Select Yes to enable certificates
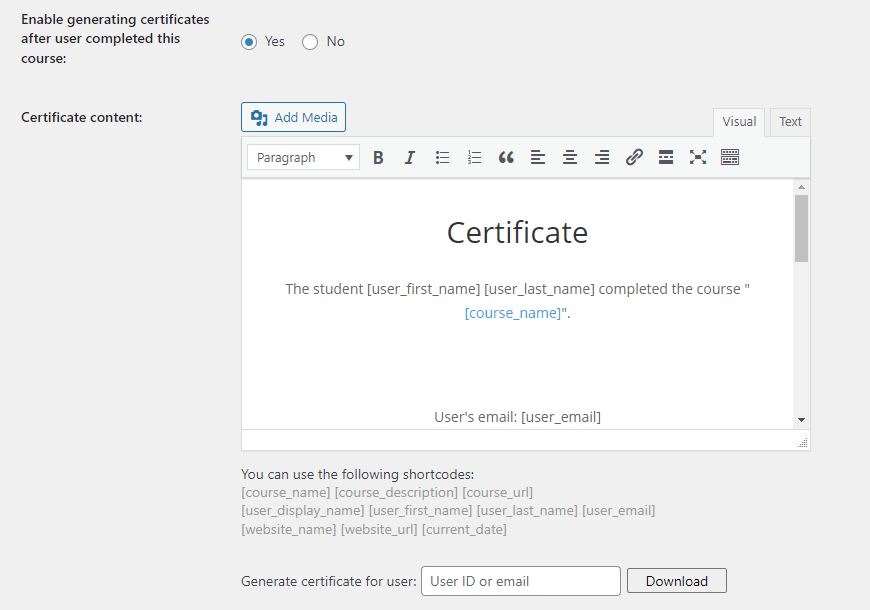This screenshot has width=870, height=610. [249, 42]
